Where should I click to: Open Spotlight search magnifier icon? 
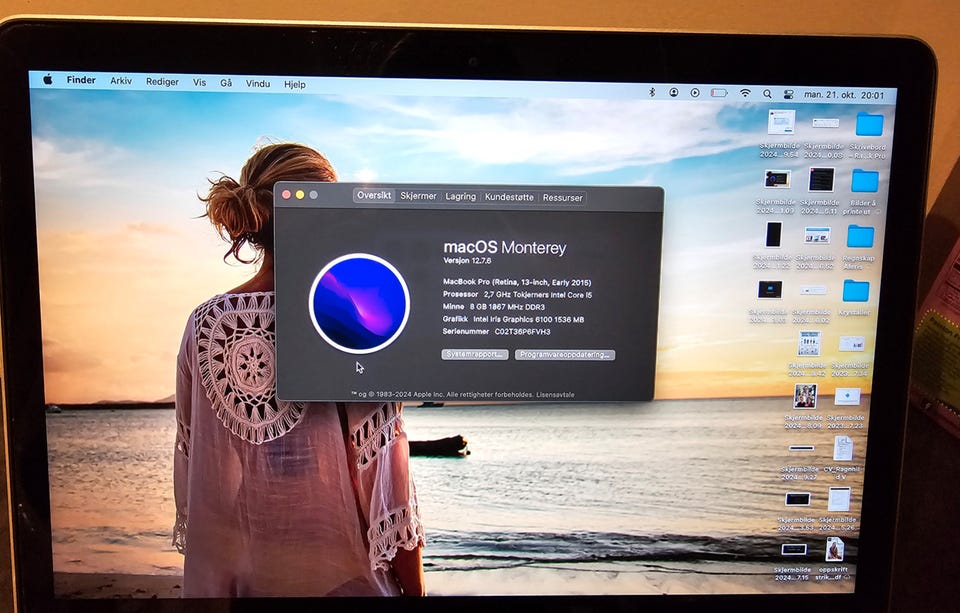click(x=767, y=94)
